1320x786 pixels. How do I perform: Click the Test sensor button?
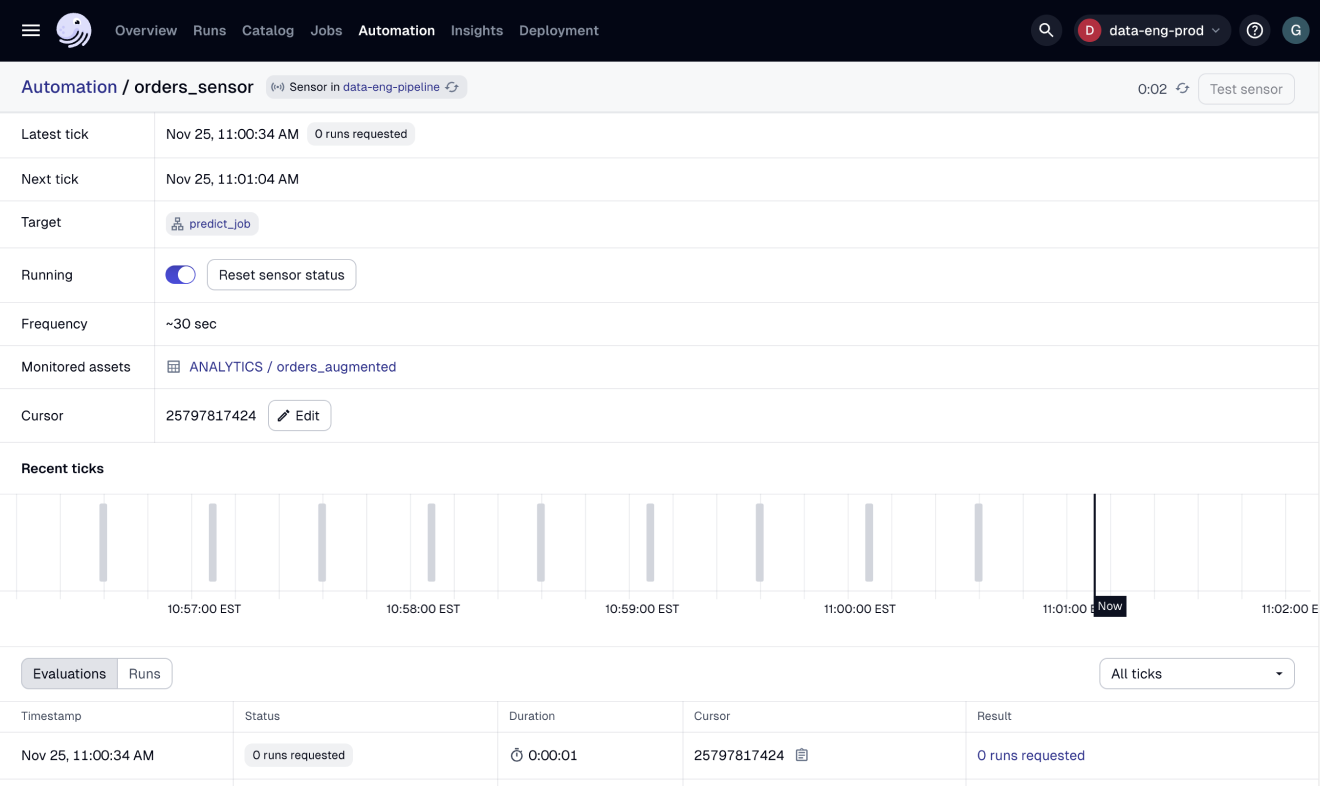click(1245, 88)
